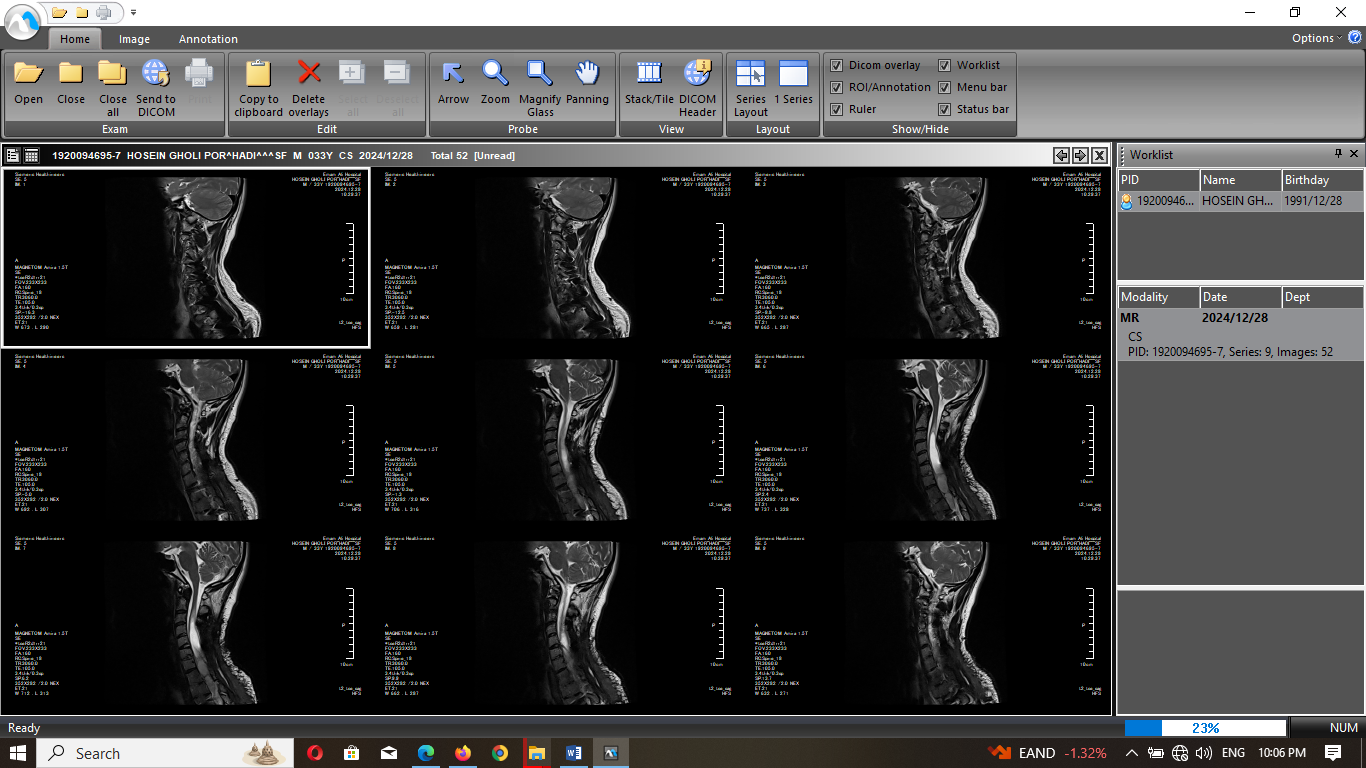
Task: Switch view with Stack/Tile icon
Action: point(649,74)
